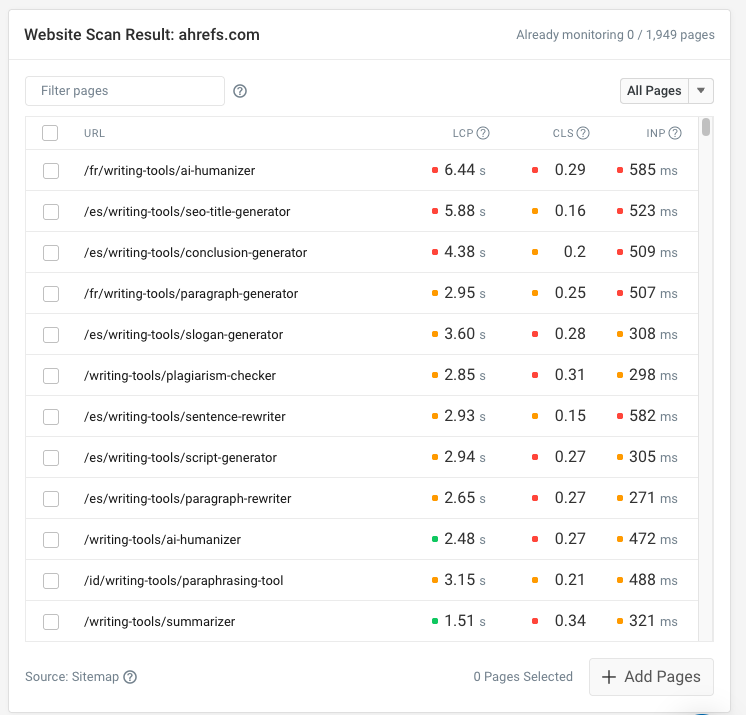Click the /es/writing-tools/script-generator URL
The image size is (746, 715).
180,458
